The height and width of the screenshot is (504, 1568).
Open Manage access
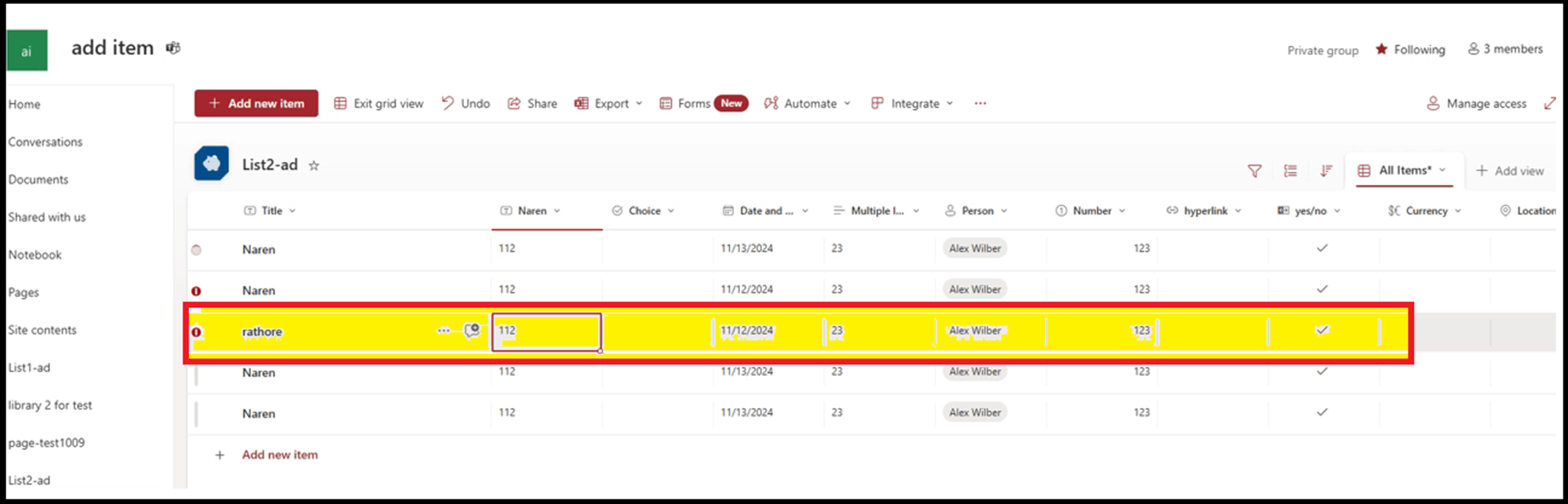[x=1477, y=103]
